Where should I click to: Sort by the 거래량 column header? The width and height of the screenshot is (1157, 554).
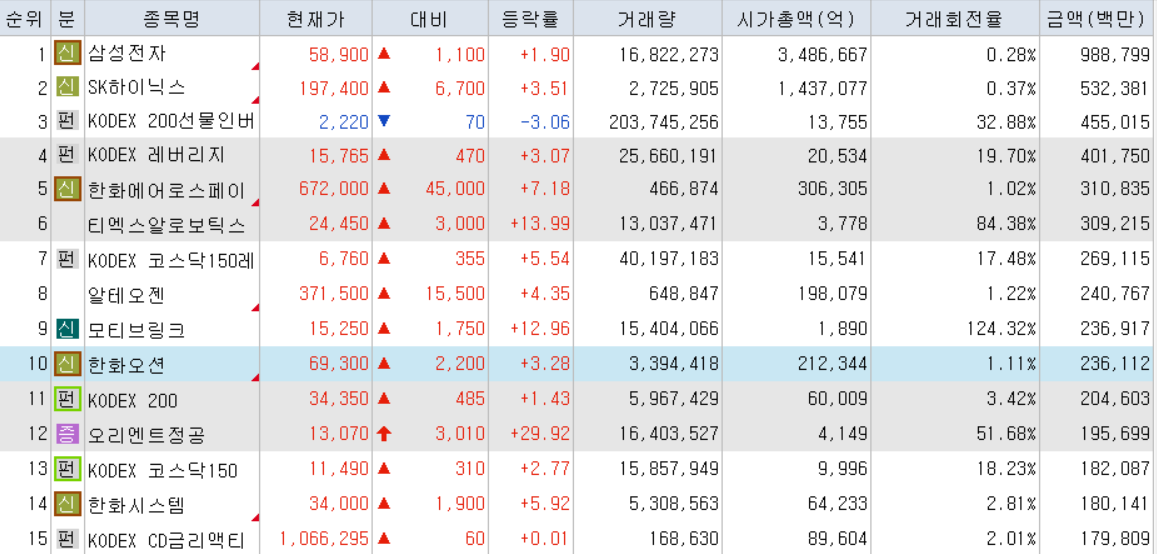coord(647,18)
